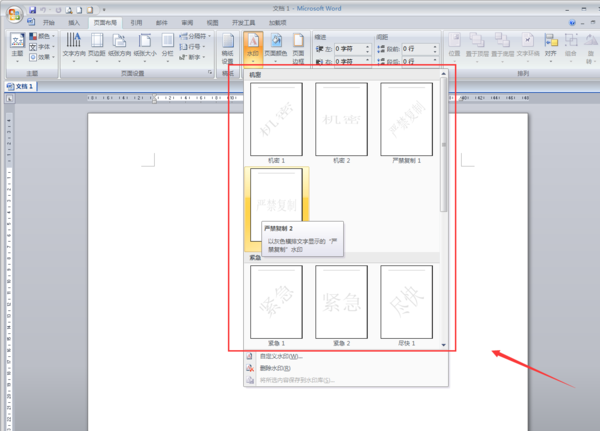Expand the theme 字体 dropdown
Screen dimensions: 600x431
[42, 46]
